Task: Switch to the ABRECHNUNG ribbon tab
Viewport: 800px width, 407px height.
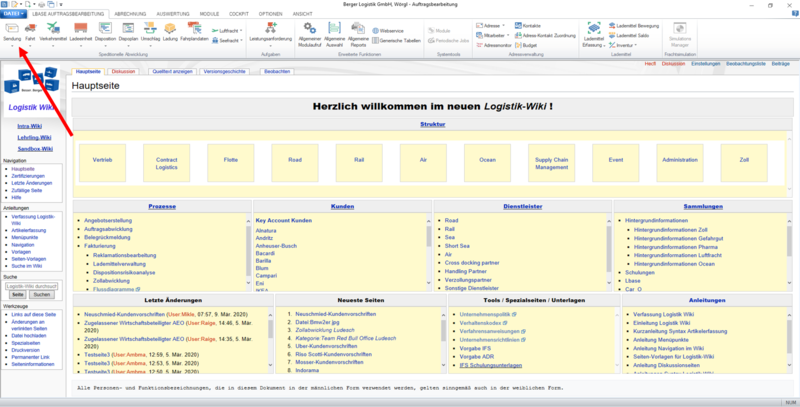Action: coord(130,14)
